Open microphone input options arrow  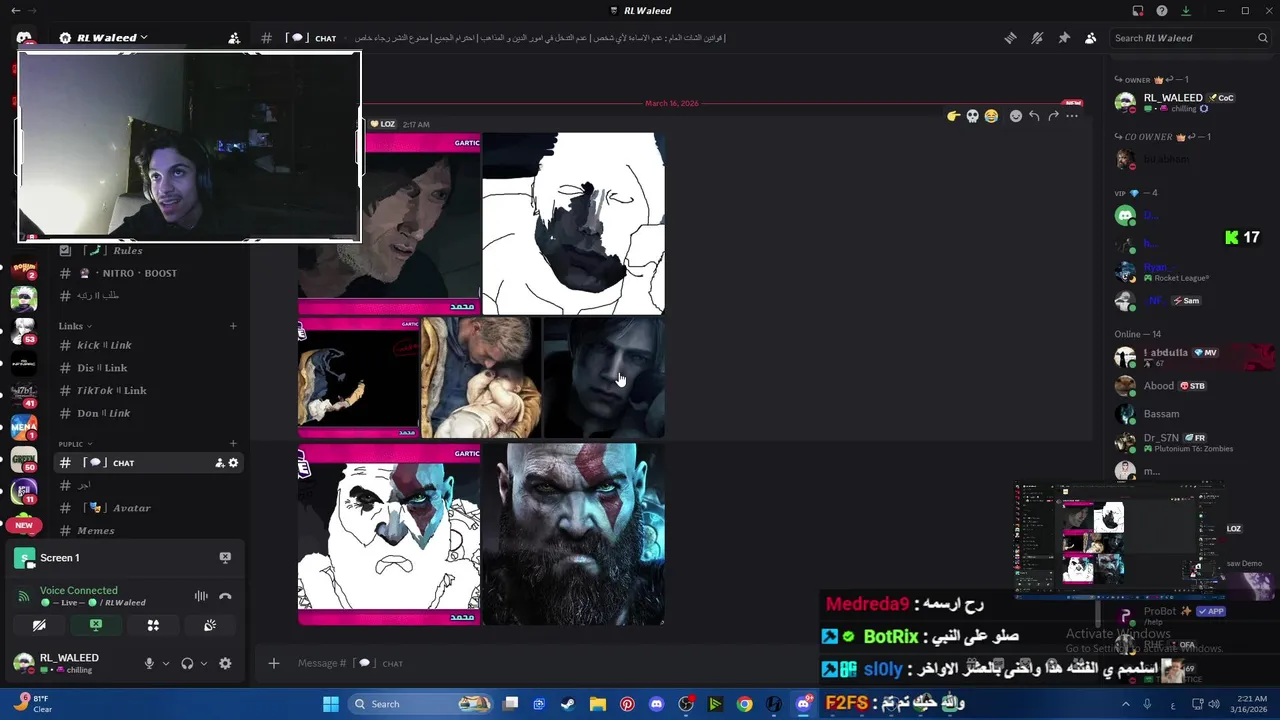coord(166,663)
